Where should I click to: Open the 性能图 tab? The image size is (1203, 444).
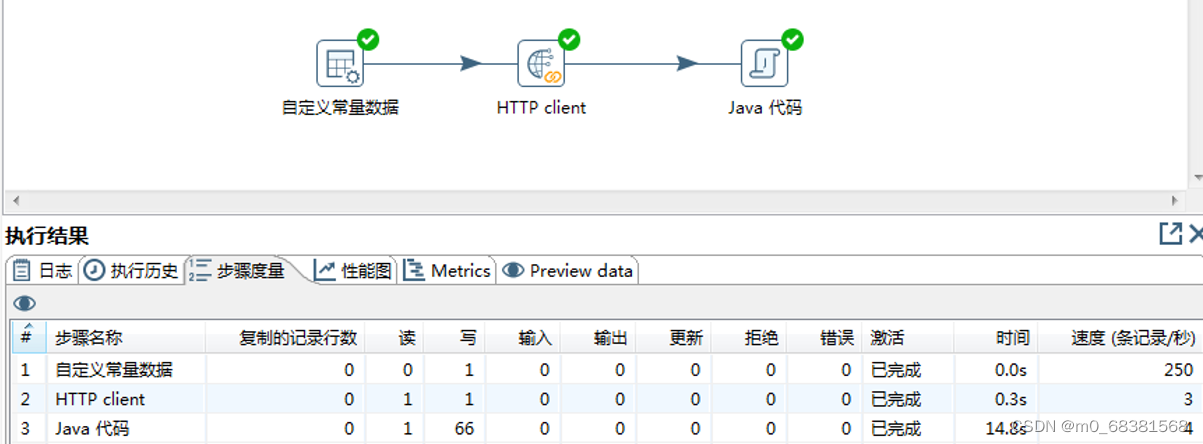(354, 270)
